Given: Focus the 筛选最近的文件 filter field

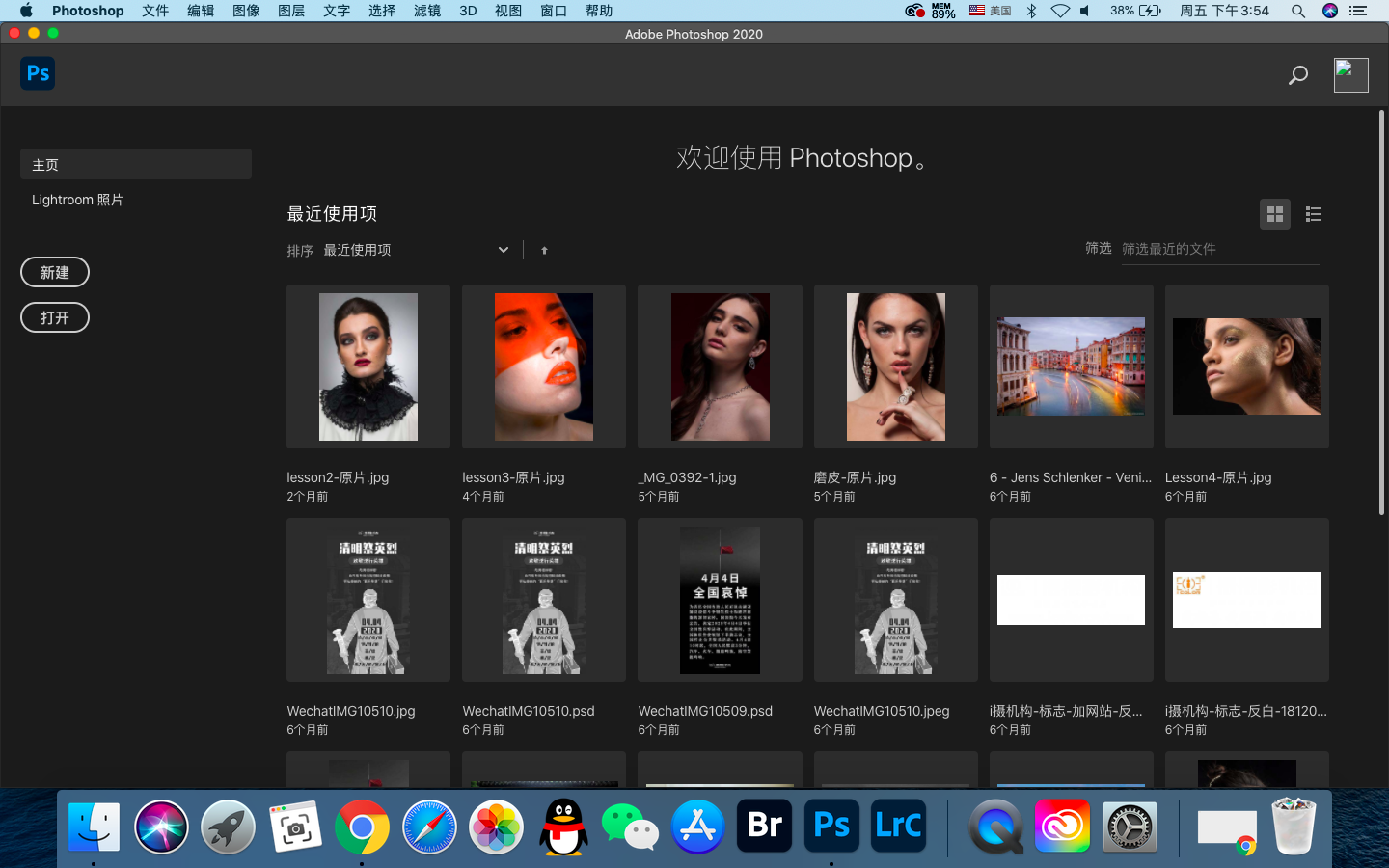Looking at the screenshot, I should 1220,249.
